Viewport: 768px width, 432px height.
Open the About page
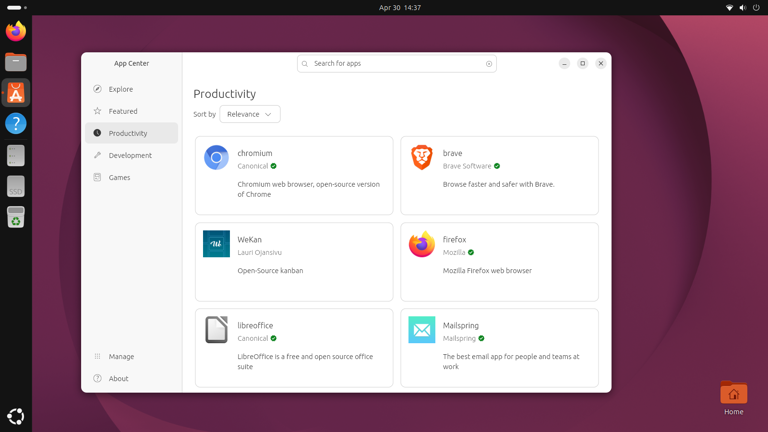point(131,379)
